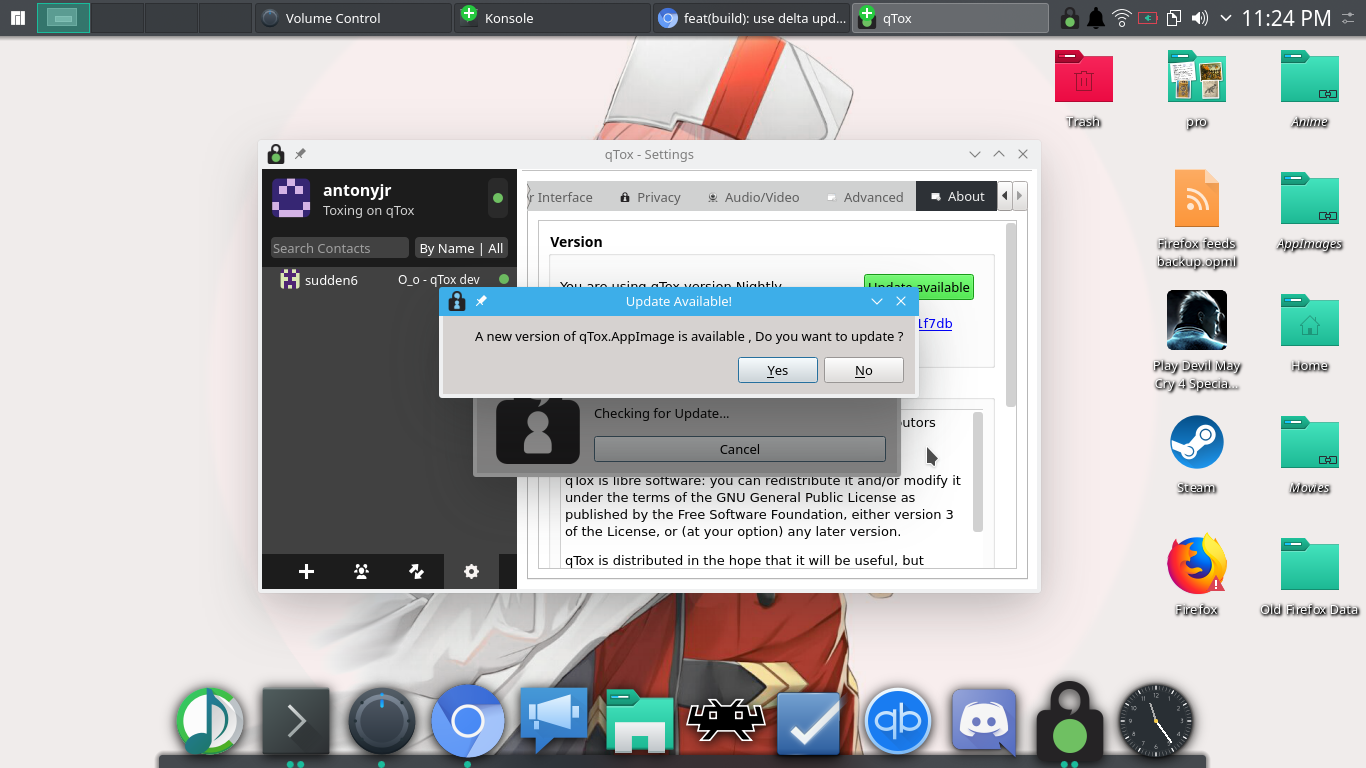The width and height of the screenshot is (1366, 768).
Task: Click the qTox Settings titlebar down chevron
Action: coord(975,154)
